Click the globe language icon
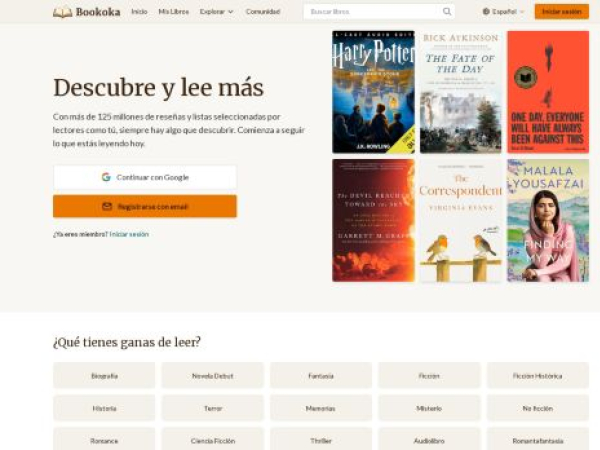Viewport: 600px width, 450px height. pos(486,11)
